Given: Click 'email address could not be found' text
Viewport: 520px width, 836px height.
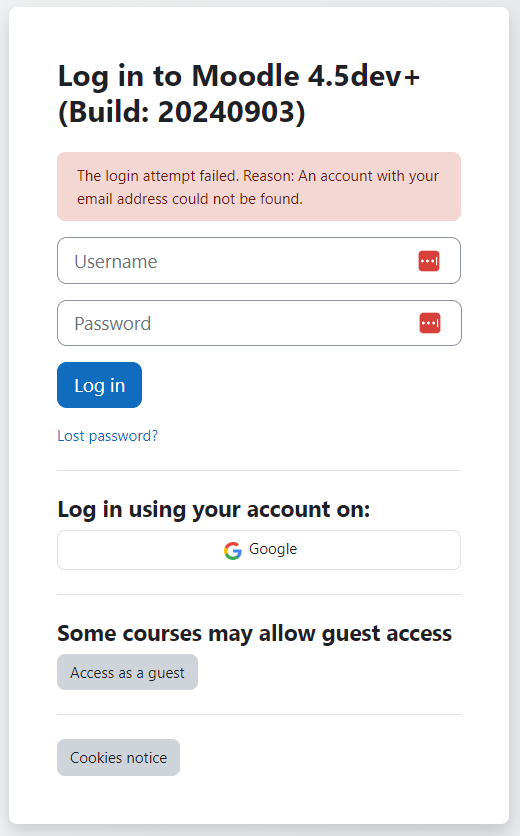Looking at the screenshot, I should tap(189, 199).
